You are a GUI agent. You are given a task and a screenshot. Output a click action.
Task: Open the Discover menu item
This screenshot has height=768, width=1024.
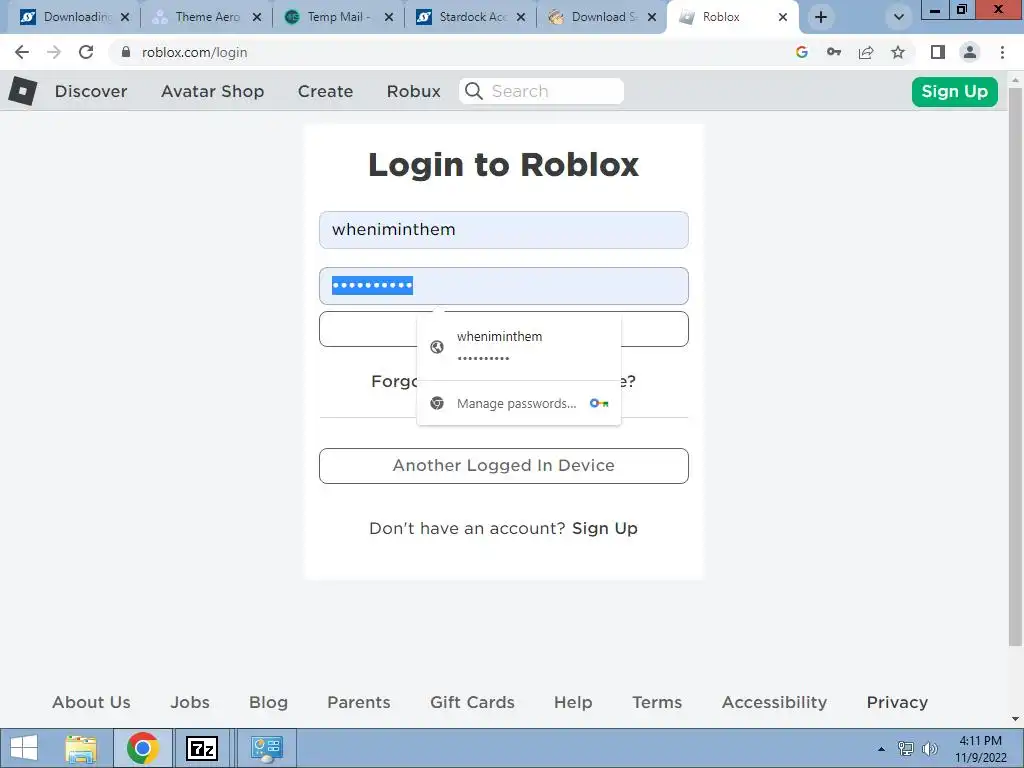(x=91, y=91)
